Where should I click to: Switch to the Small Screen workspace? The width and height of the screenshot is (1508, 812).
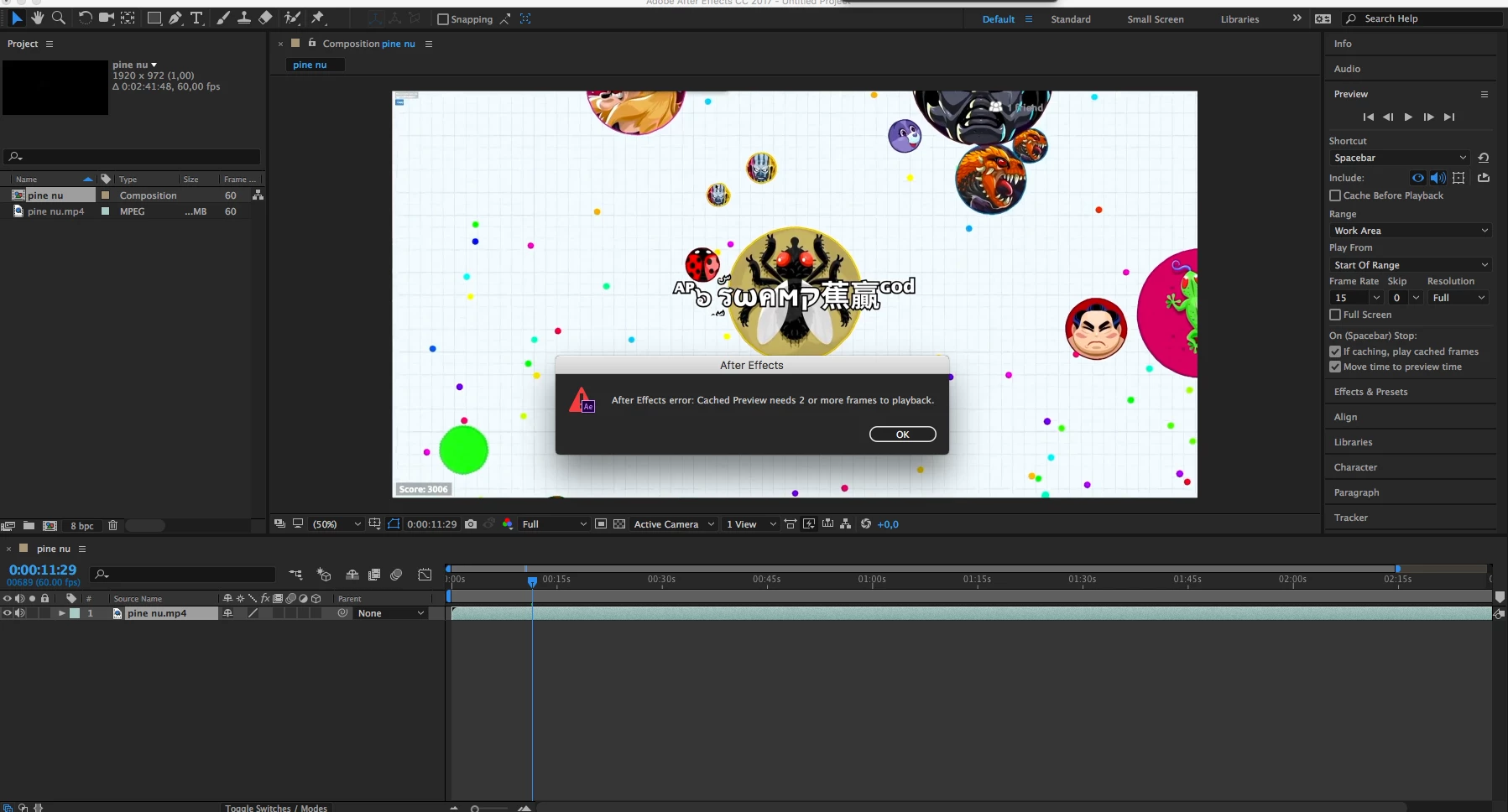point(1156,19)
